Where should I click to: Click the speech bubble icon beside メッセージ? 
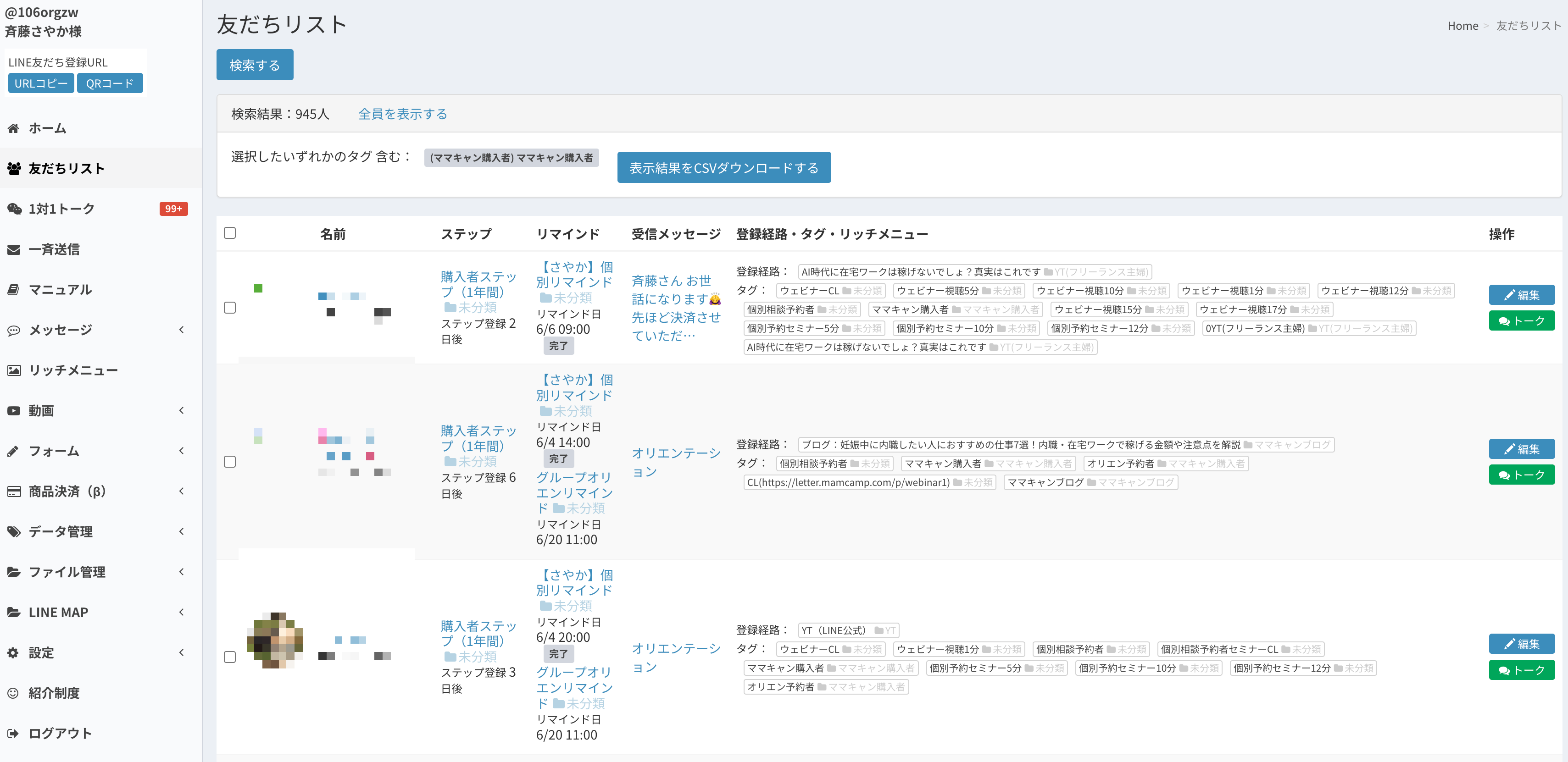tap(13, 330)
